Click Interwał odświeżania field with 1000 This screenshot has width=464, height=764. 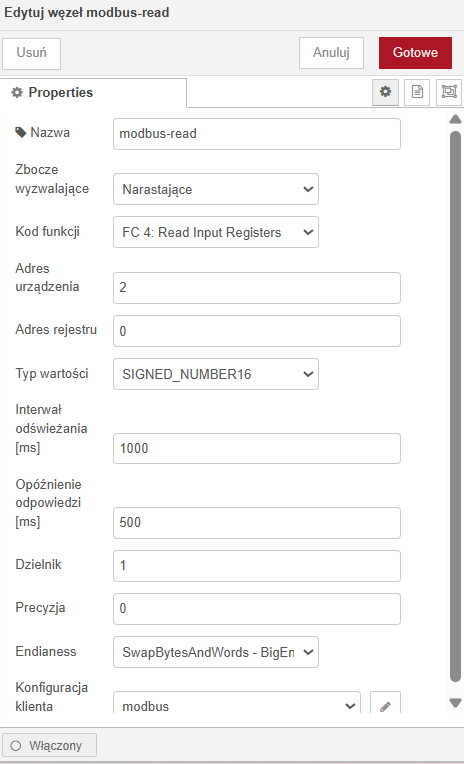257,448
